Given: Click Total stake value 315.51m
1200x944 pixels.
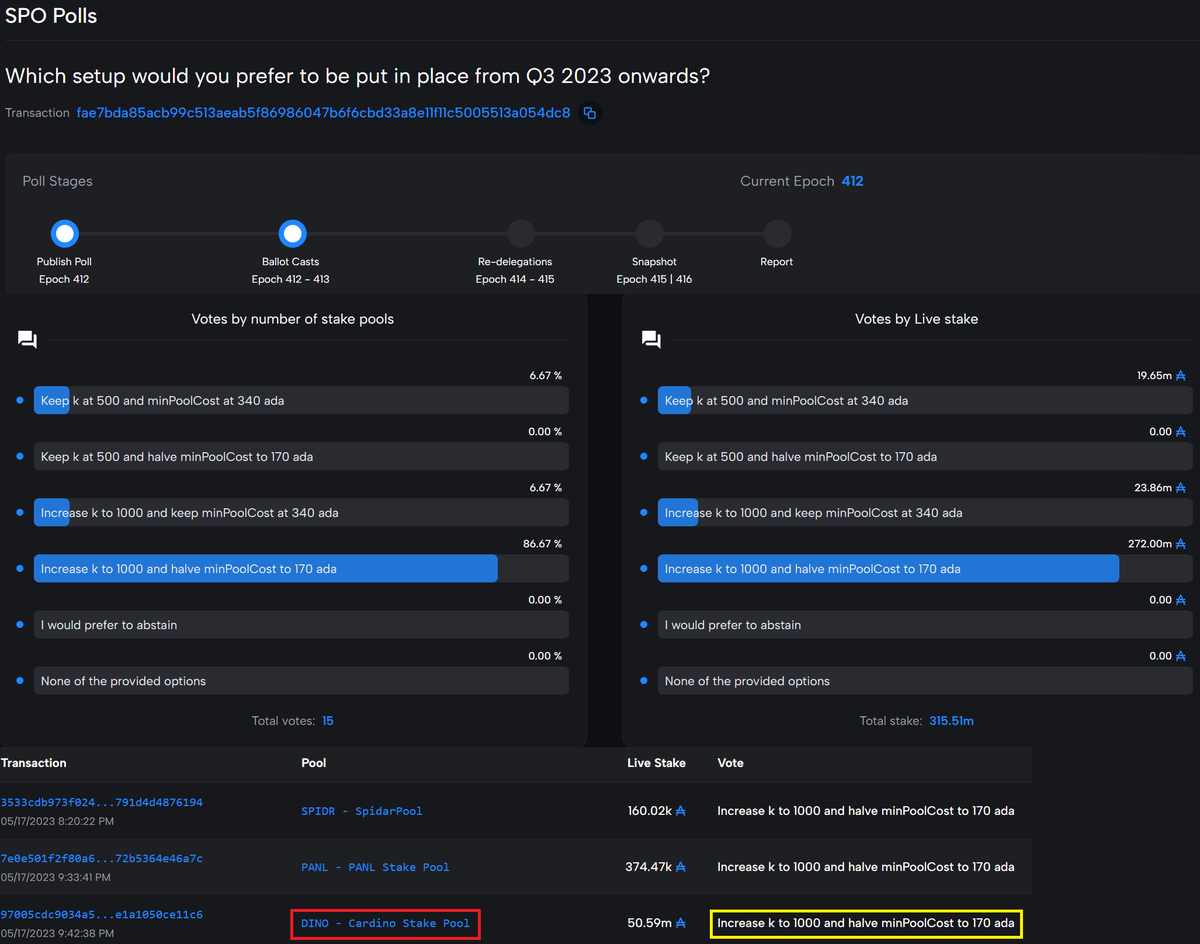Looking at the screenshot, I should [951, 721].
